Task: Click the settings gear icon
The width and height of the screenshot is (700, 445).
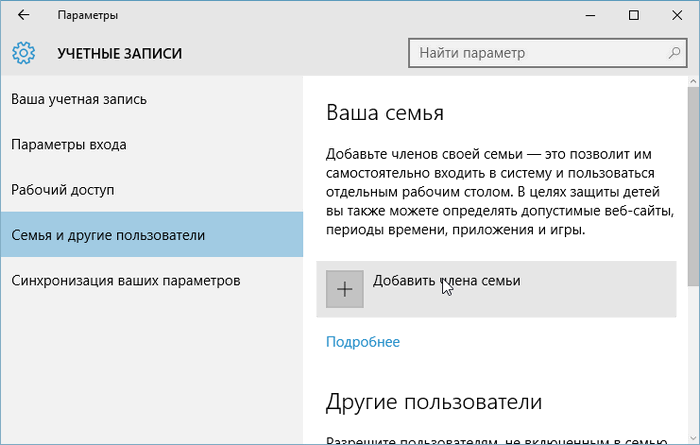Action: click(x=24, y=53)
